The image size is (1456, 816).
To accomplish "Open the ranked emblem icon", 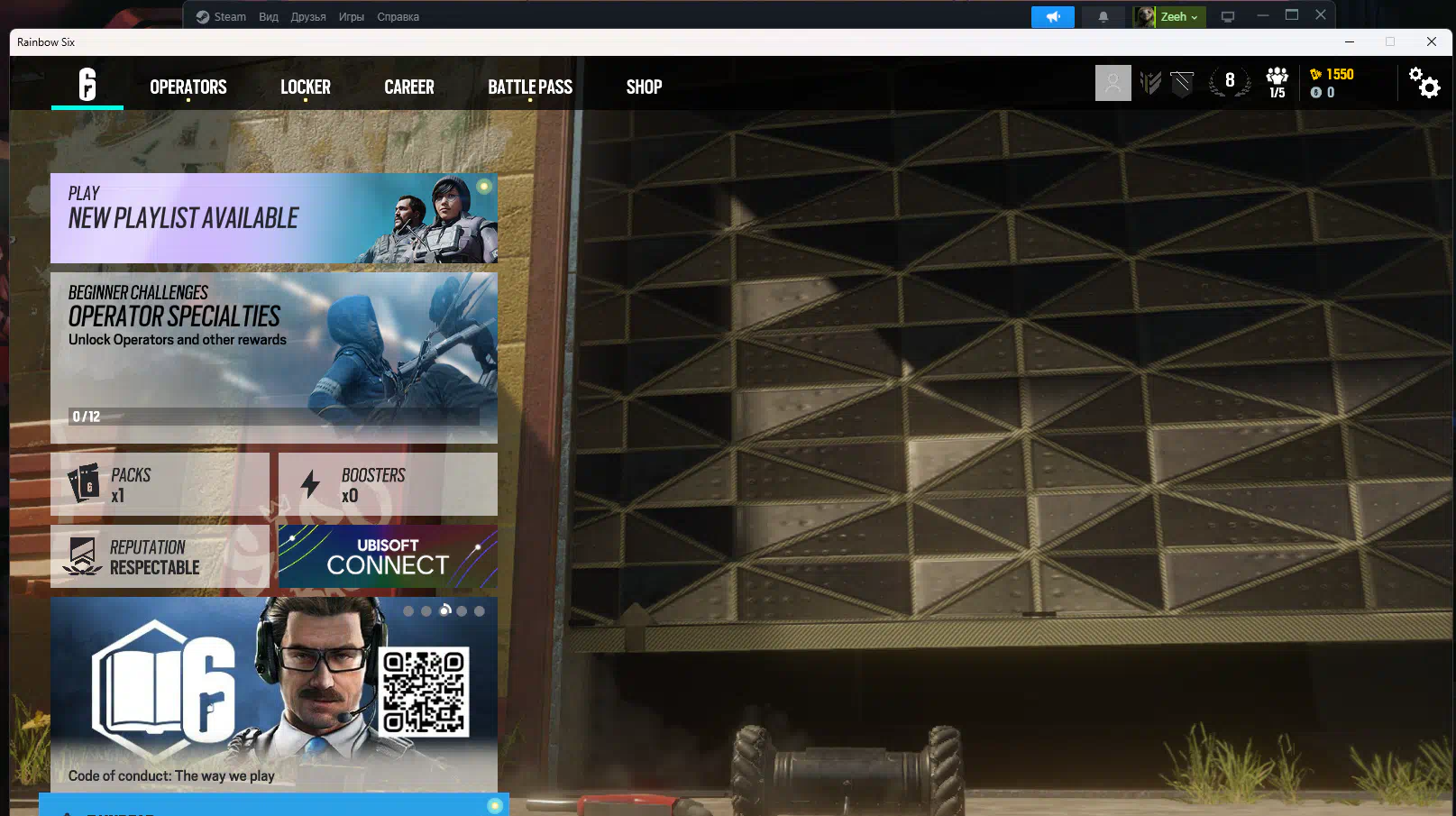I will (x=1150, y=84).
